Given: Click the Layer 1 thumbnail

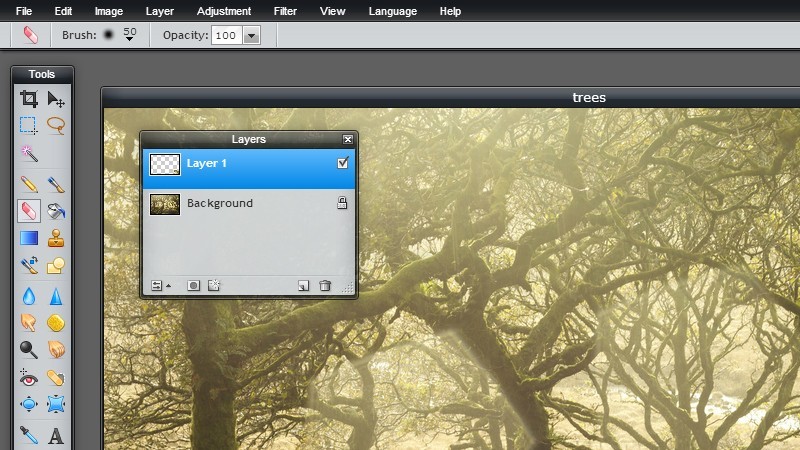Looking at the screenshot, I should point(165,164).
